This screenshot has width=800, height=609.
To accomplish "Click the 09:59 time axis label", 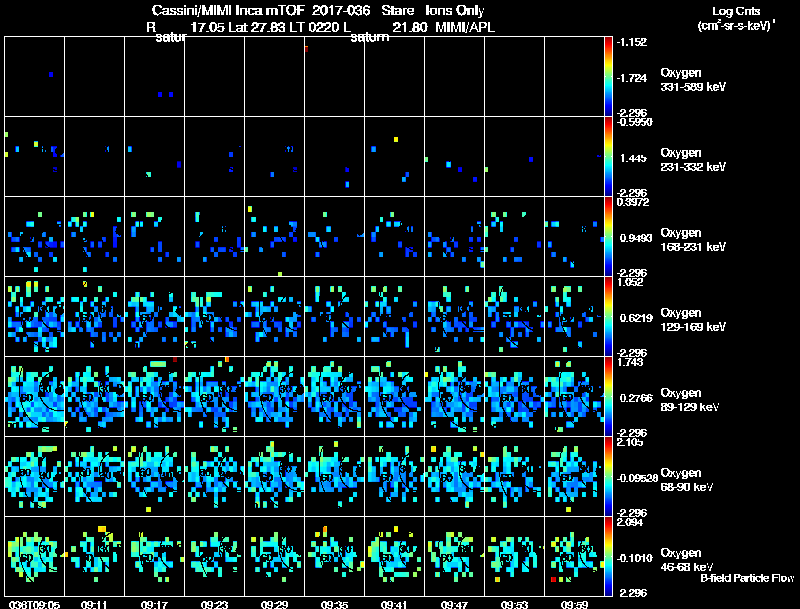I will click(574, 604).
